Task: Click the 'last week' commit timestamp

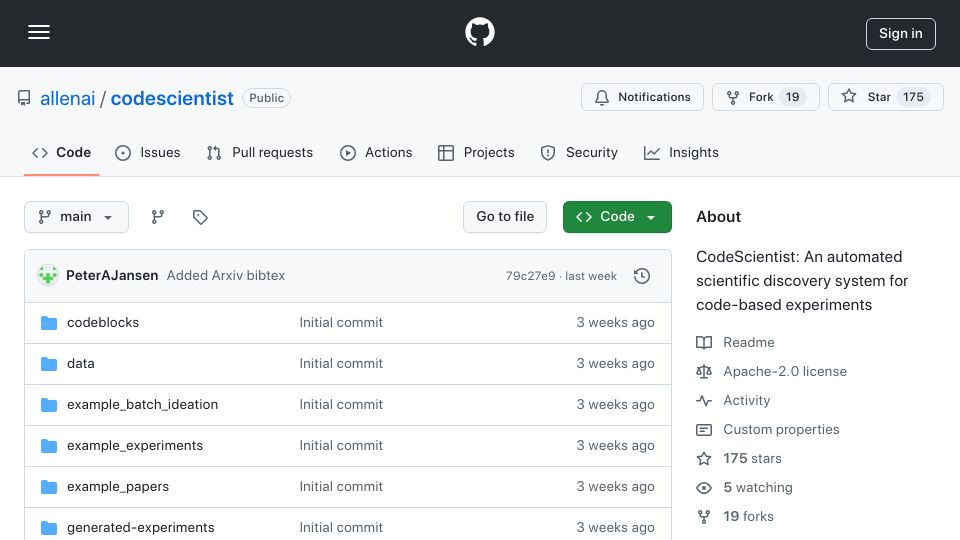Action: click(x=591, y=276)
